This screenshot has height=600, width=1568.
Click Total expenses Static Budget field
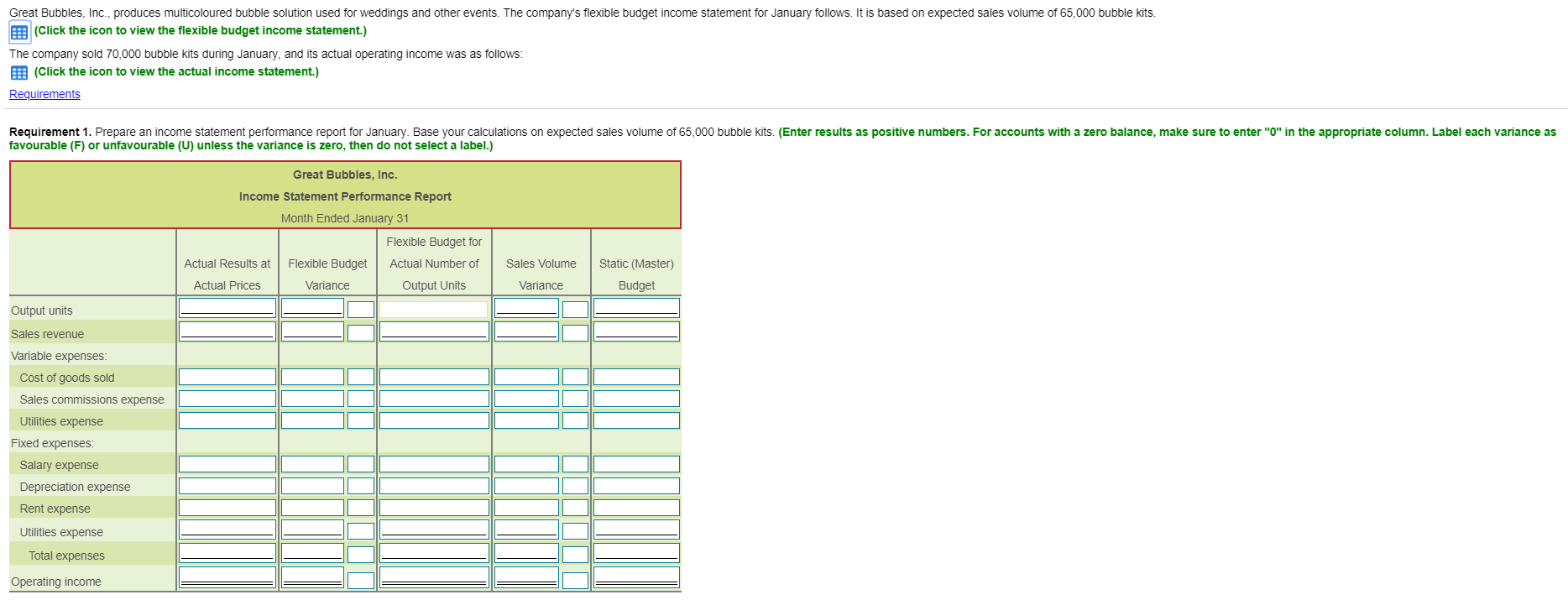click(x=636, y=553)
